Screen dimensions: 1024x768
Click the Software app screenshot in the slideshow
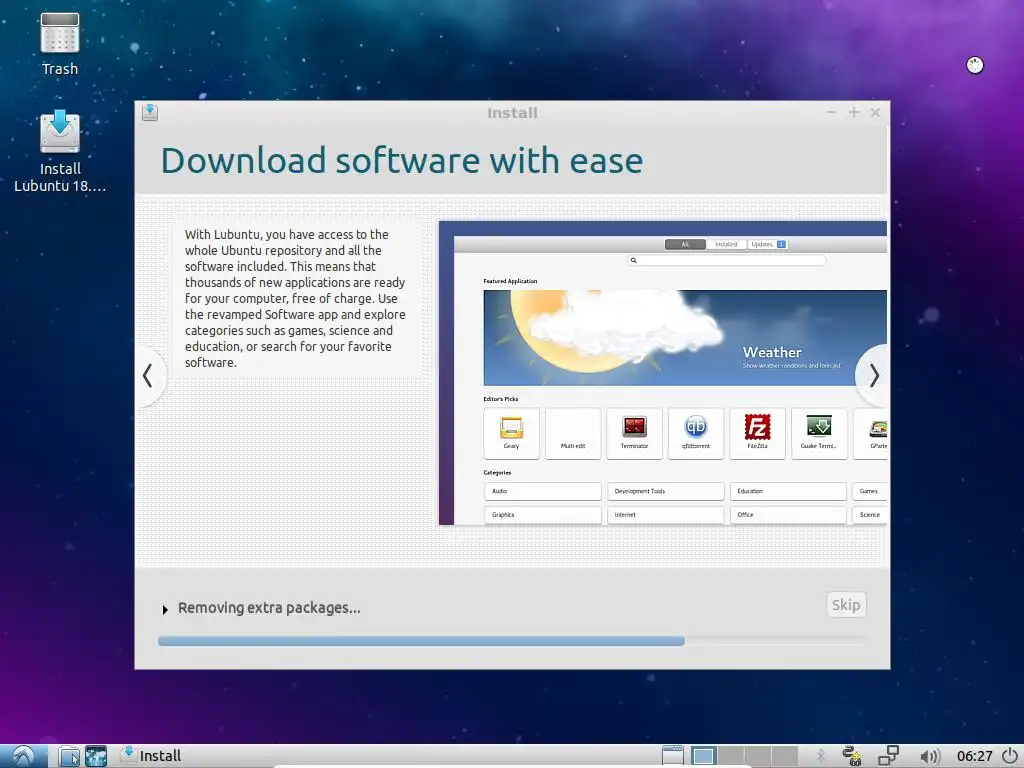[663, 373]
